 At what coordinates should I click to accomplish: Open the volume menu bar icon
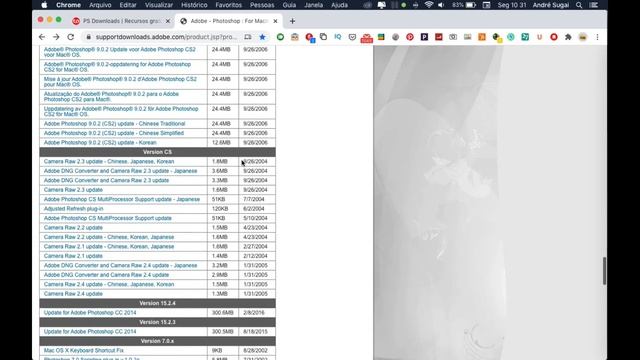click(x=441, y=5)
